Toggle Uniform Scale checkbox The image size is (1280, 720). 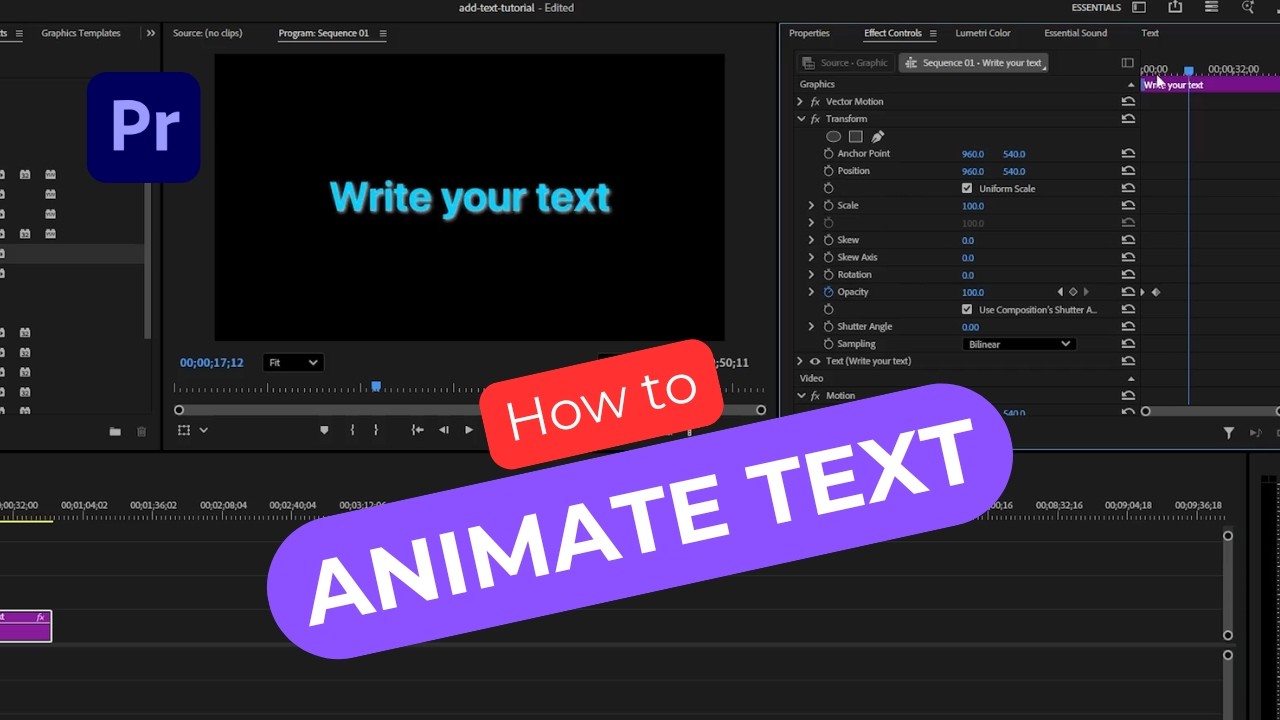[x=967, y=188]
